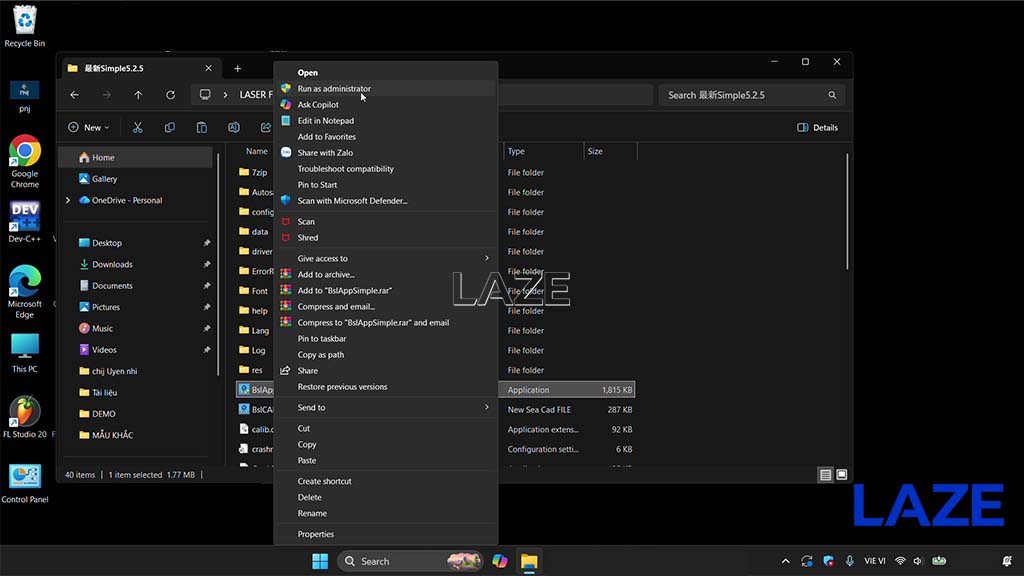1024x576 pixels.
Task: Open Microsoft Edge desktop shortcut
Action: pos(25,291)
